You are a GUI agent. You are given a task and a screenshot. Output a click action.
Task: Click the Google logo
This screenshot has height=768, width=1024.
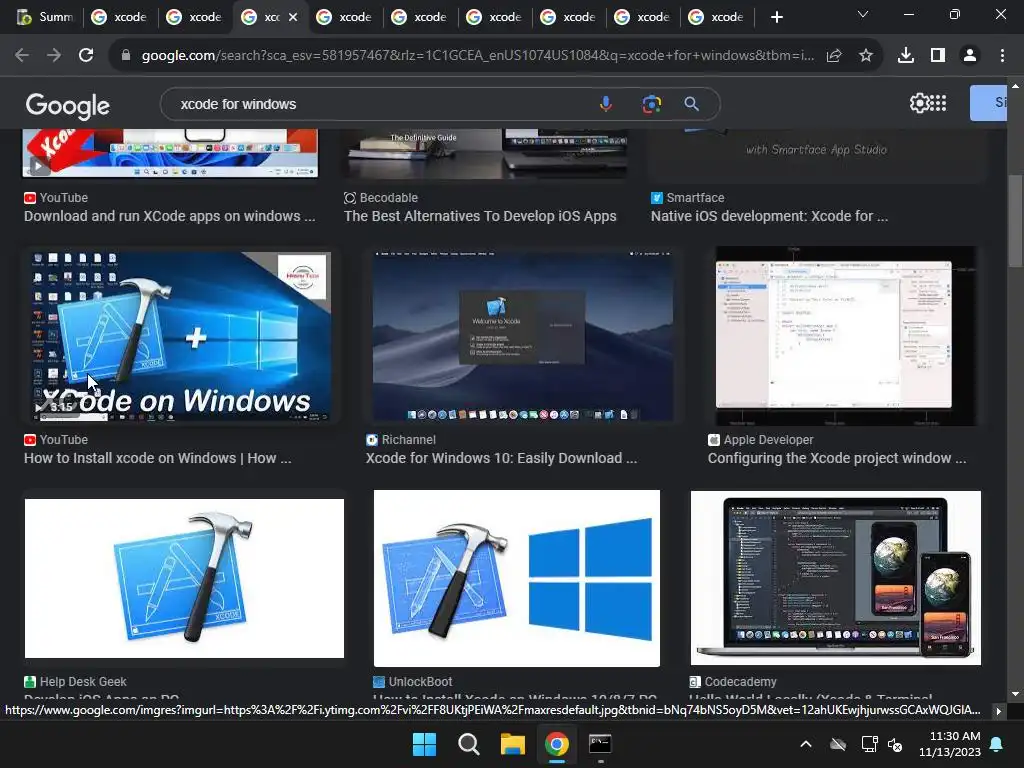point(67,105)
